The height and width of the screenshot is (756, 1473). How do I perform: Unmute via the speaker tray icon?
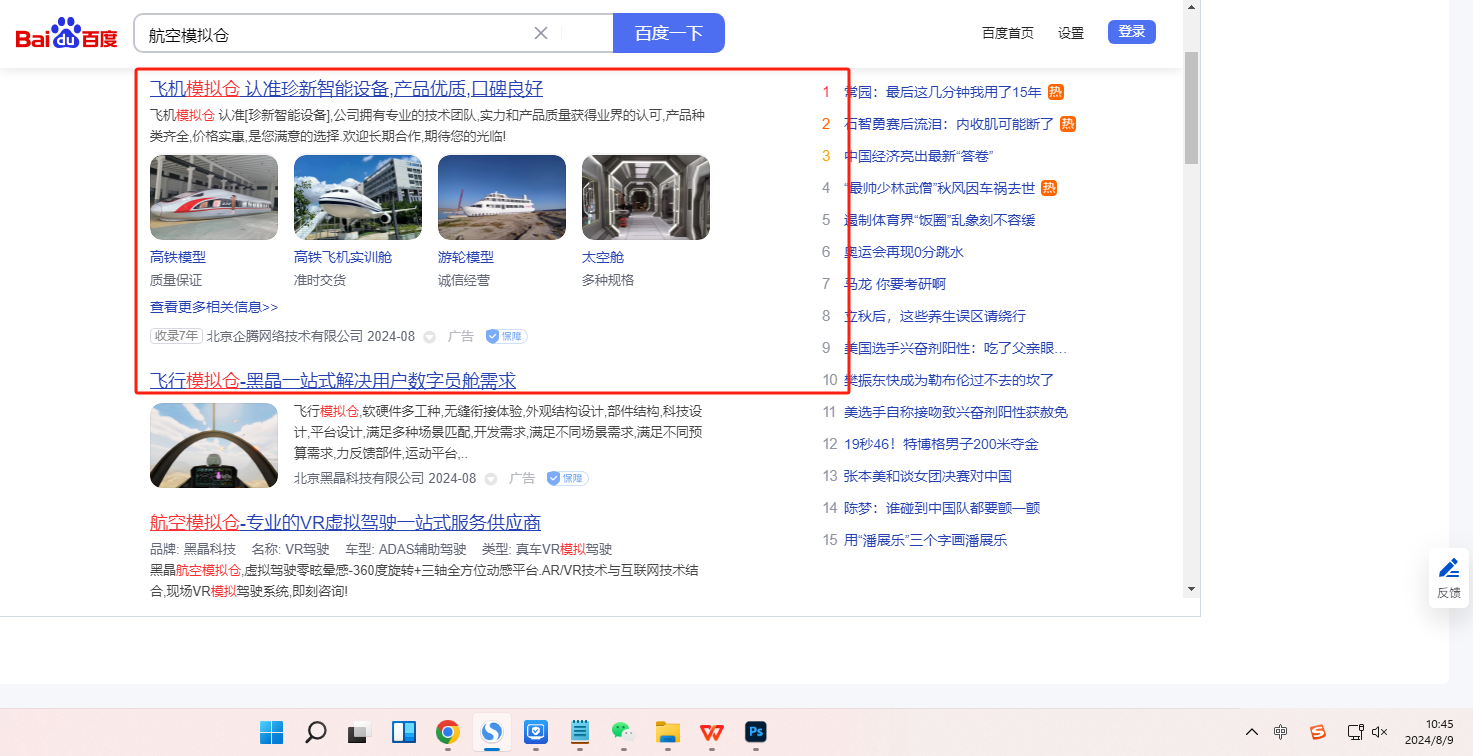click(x=1380, y=732)
